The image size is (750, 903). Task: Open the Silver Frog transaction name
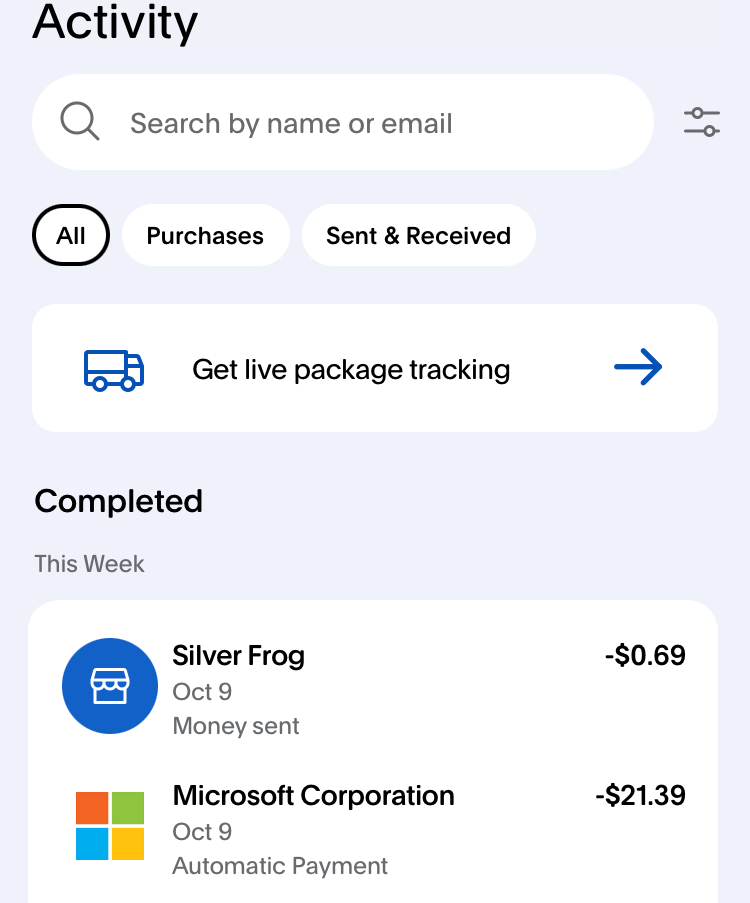point(238,656)
